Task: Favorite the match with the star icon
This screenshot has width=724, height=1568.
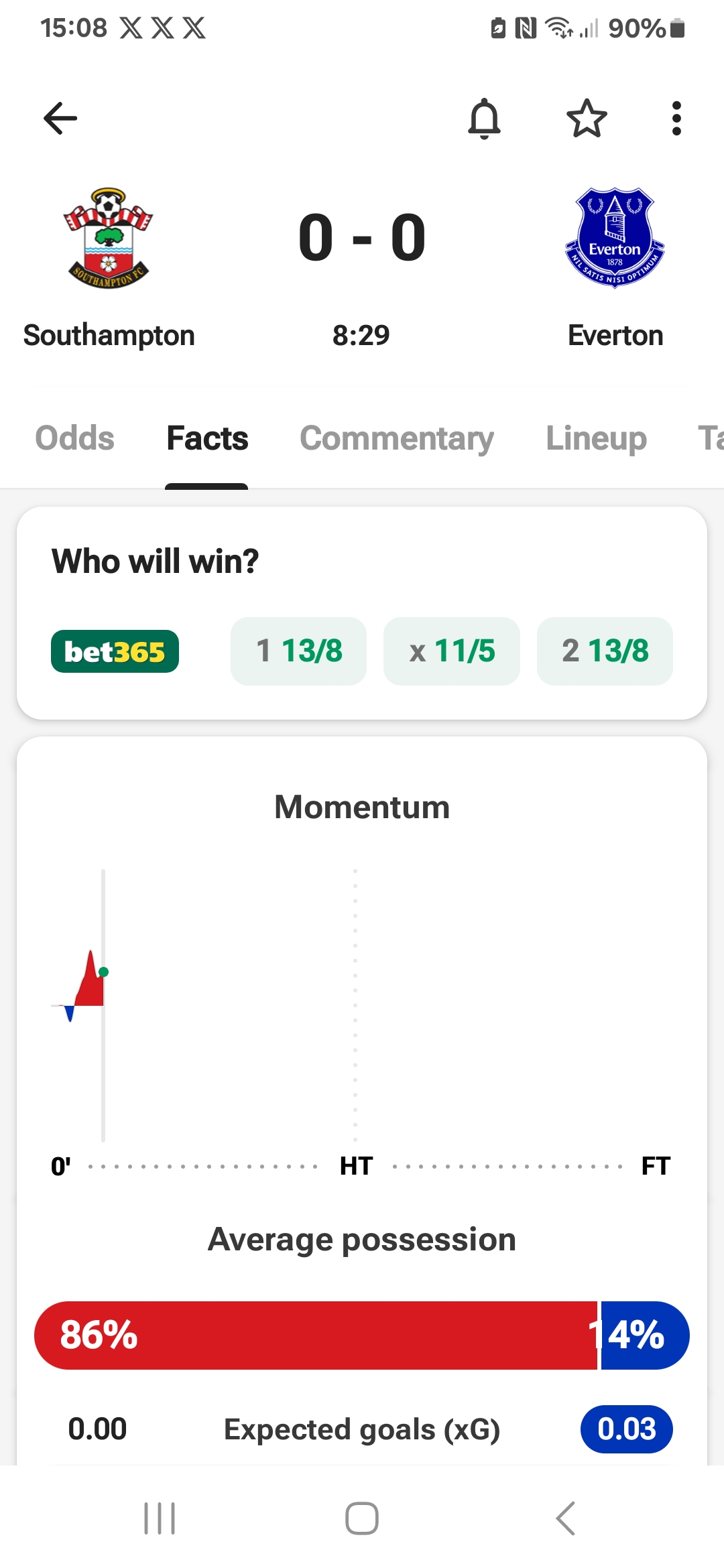Action: 587,119
